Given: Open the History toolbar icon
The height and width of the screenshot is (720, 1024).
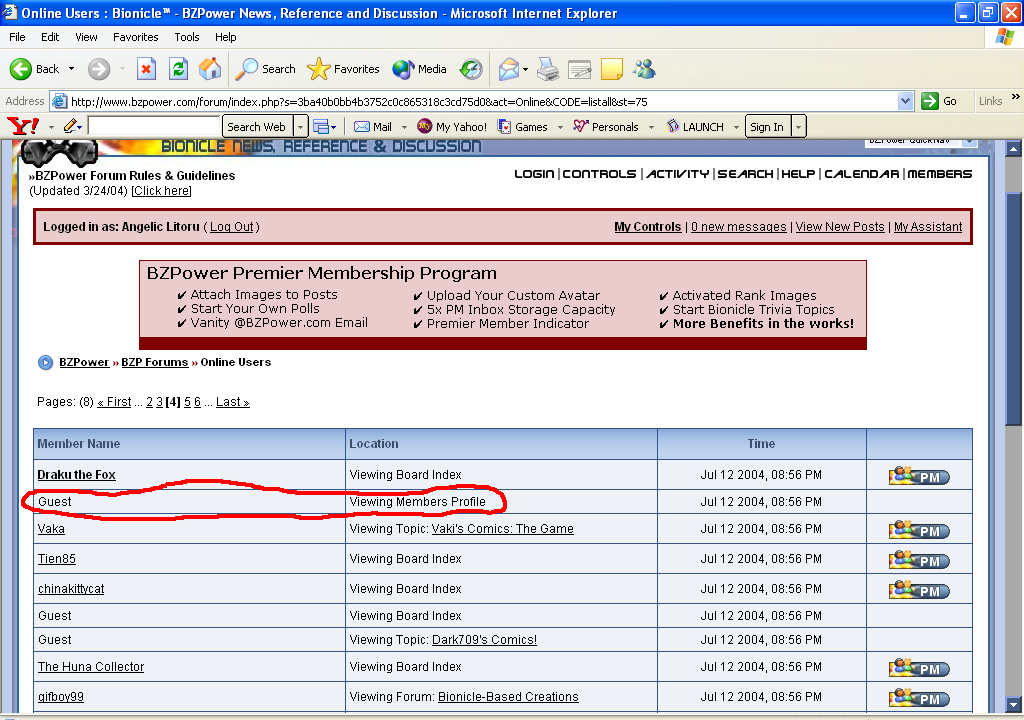Looking at the screenshot, I should 471,69.
